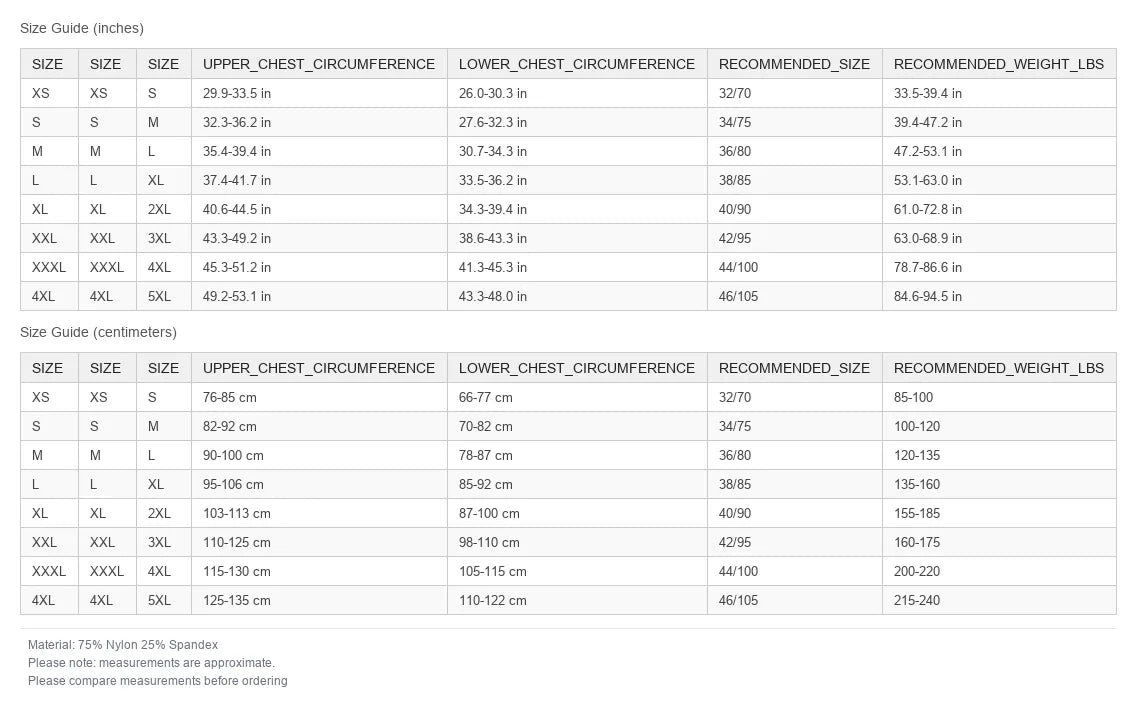Click the 110-122 cm cell
Screen dimensions: 1136x722
[577, 600]
